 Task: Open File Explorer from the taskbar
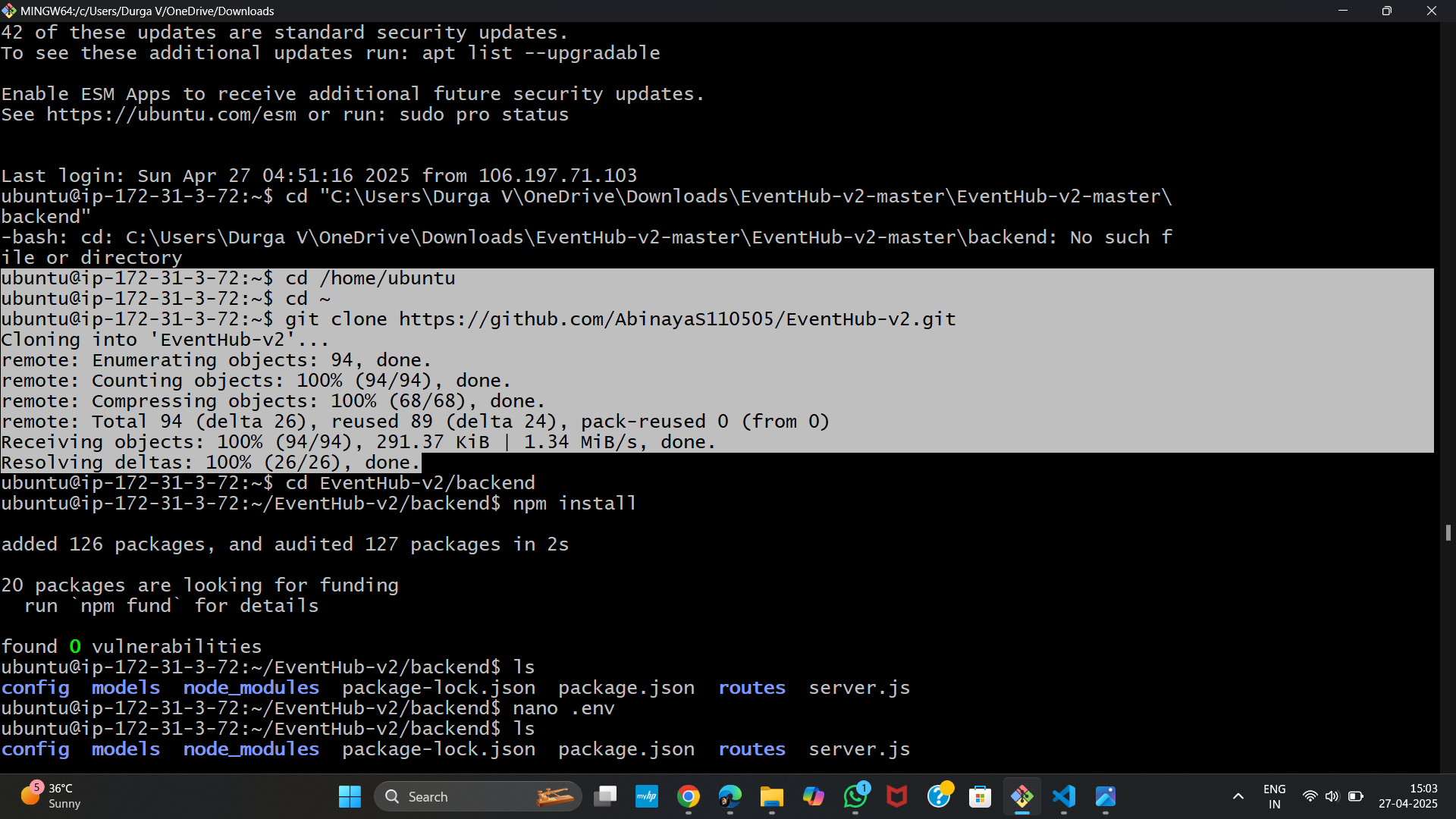coord(772,796)
